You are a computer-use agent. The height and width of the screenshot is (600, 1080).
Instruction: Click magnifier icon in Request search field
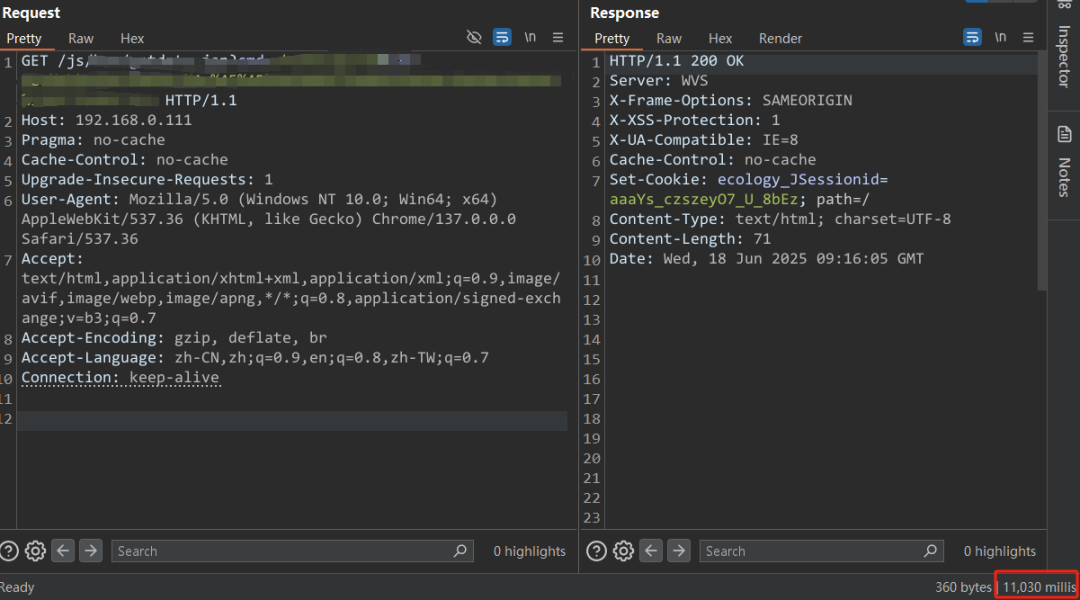coord(460,550)
